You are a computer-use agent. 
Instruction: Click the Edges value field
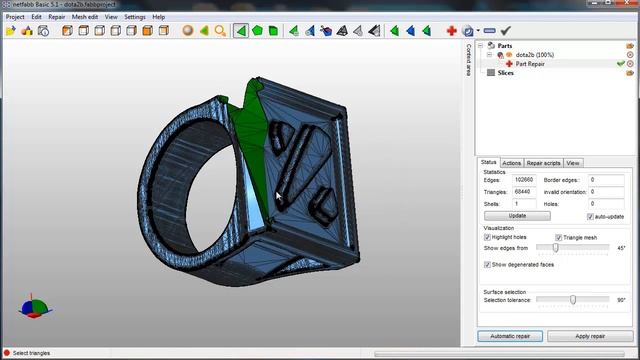point(524,180)
